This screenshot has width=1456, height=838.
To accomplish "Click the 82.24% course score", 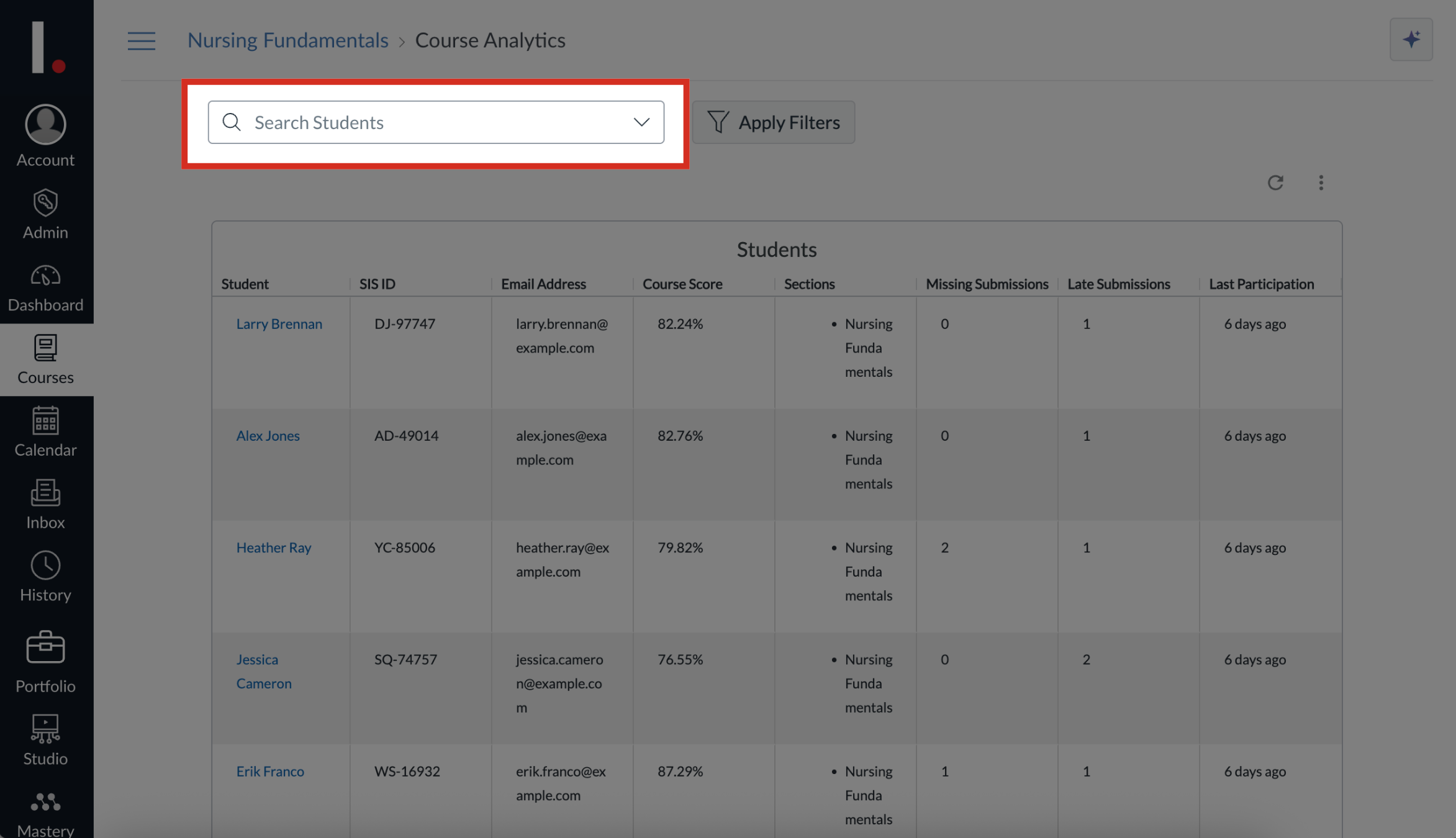I will tap(680, 324).
